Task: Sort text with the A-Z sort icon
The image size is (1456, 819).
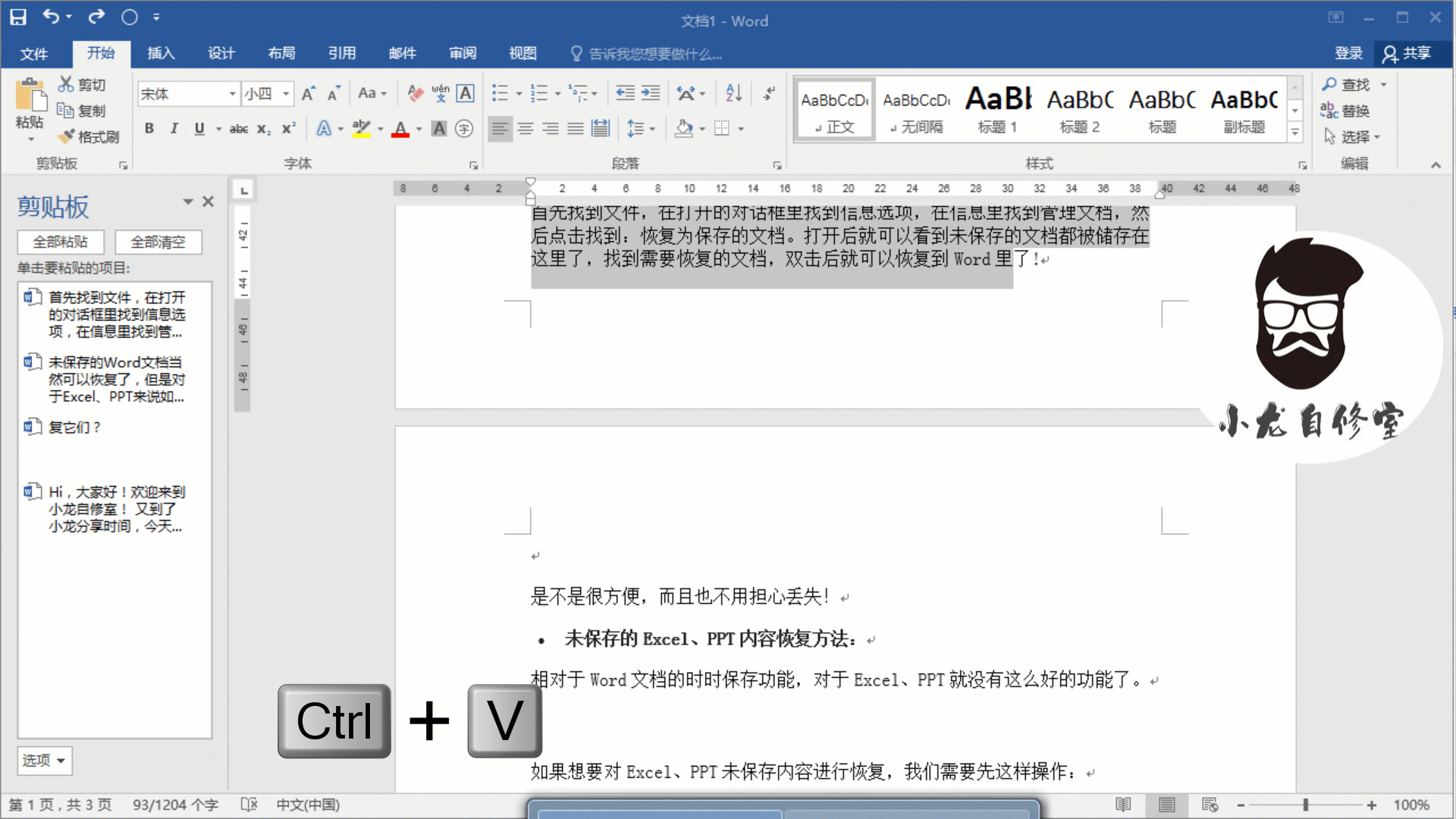Action: click(733, 93)
